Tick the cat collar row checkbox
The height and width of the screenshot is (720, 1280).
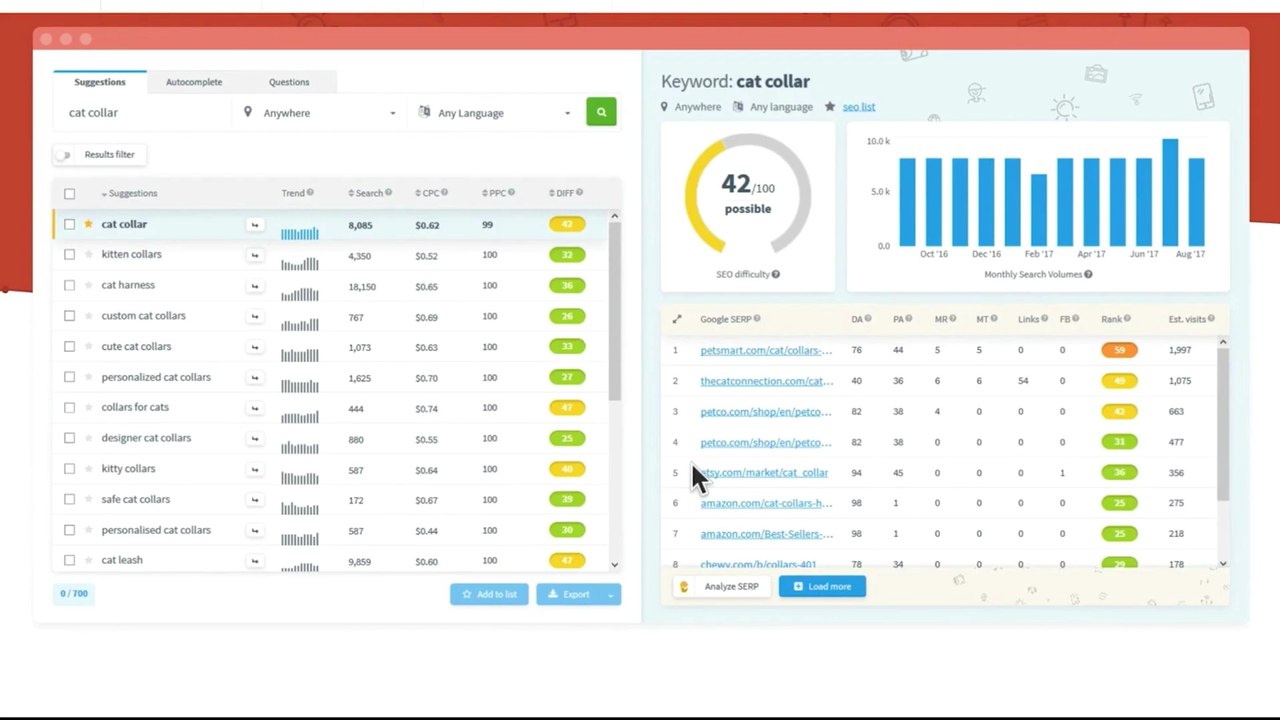(69, 225)
